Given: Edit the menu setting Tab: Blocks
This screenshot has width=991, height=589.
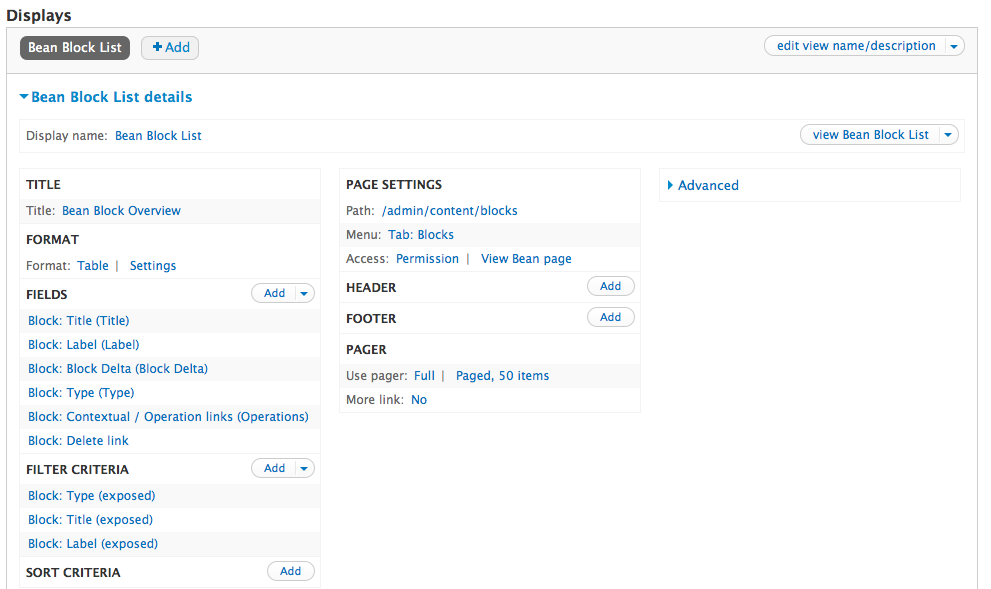Looking at the screenshot, I should (x=421, y=234).
